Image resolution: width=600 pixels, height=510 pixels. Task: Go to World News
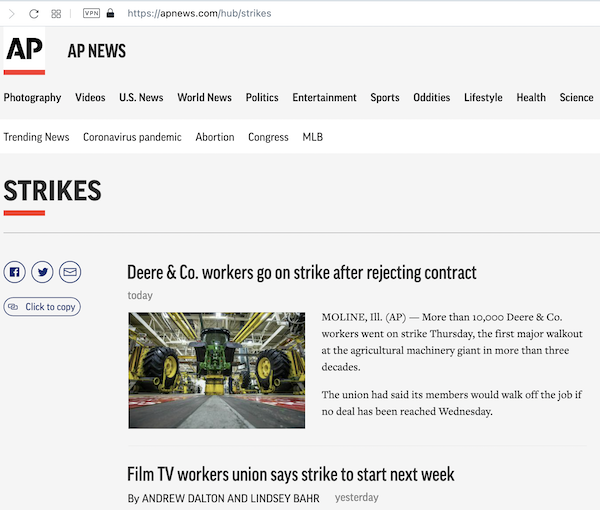tap(205, 98)
